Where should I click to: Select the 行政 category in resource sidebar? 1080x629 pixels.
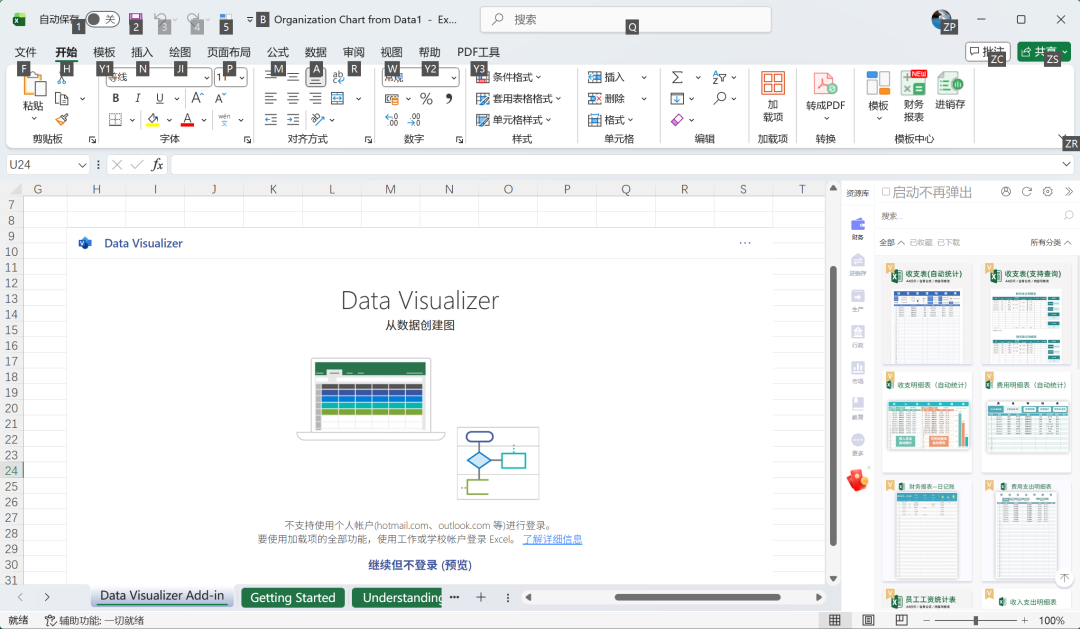pyautogui.click(x=858, y=336)
